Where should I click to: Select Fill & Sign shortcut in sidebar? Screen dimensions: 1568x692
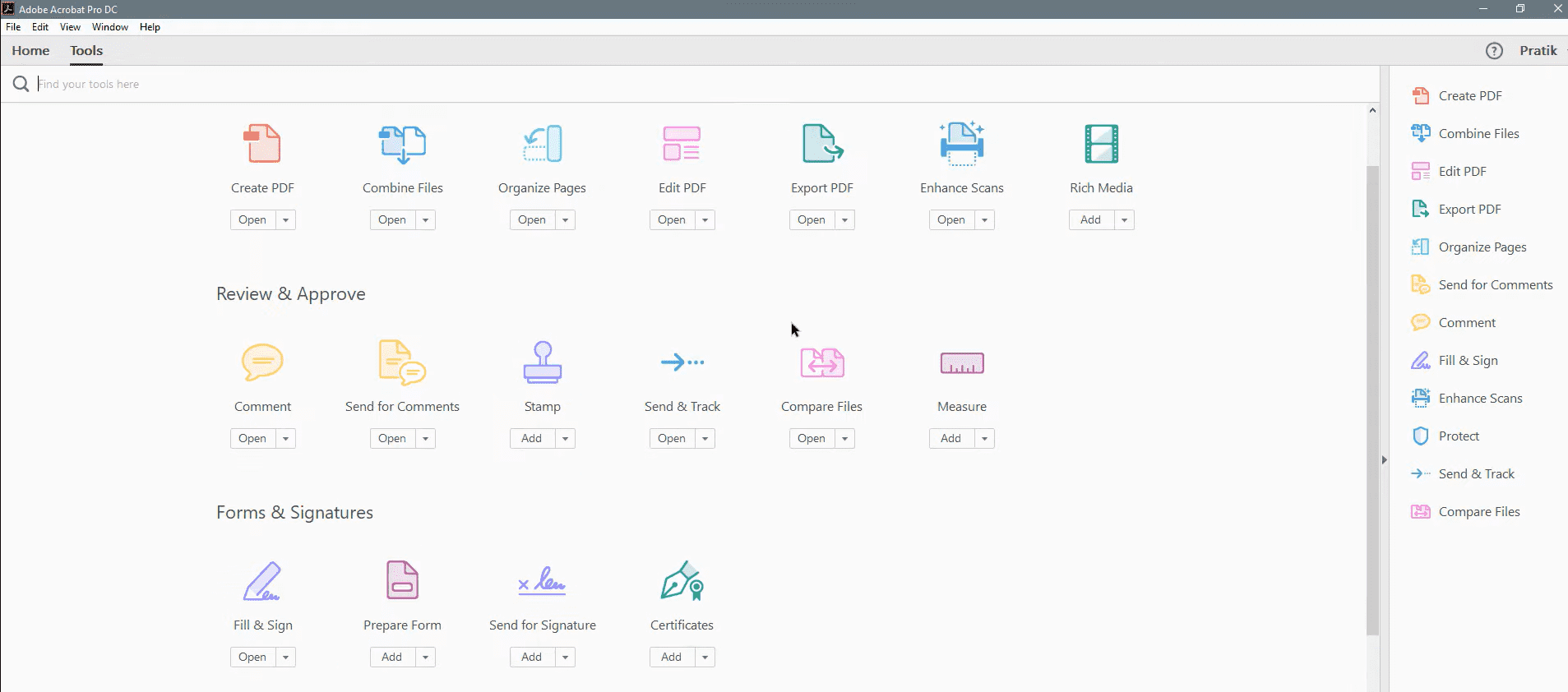coord(1454,360)
